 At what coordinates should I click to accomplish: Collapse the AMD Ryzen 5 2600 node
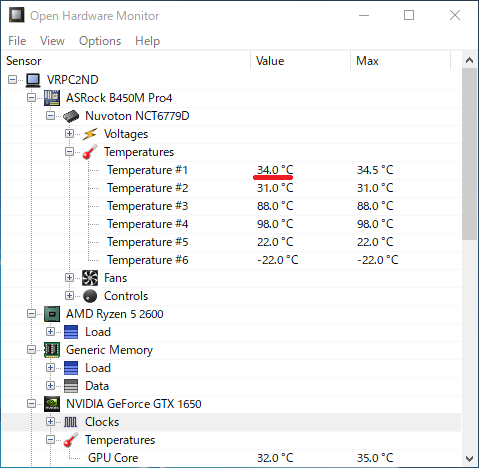pyautogui.click(x=31, y=314)
